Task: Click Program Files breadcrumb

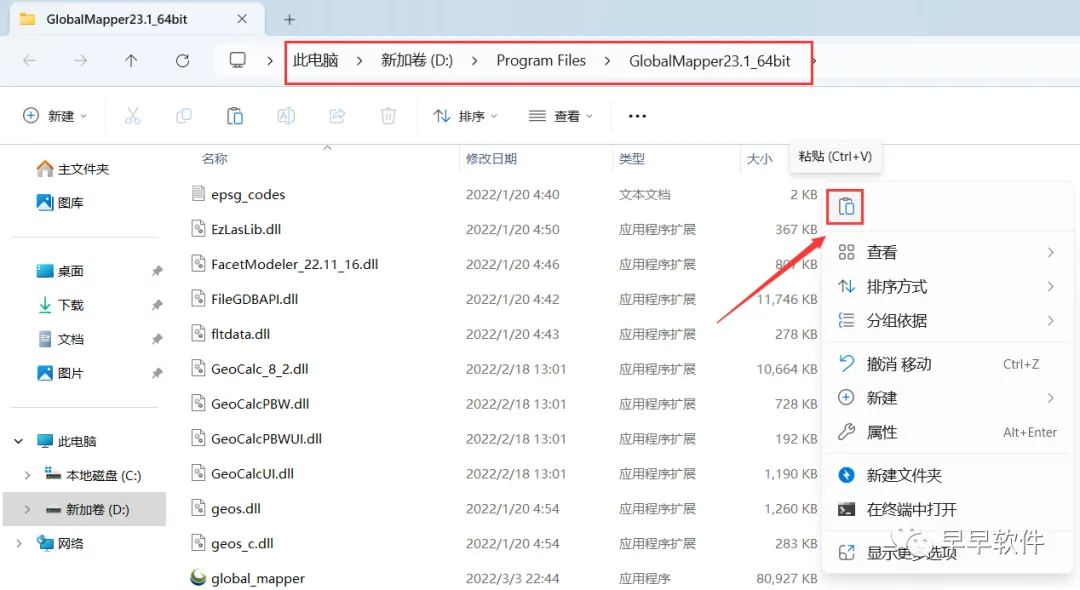Action: 541,61
